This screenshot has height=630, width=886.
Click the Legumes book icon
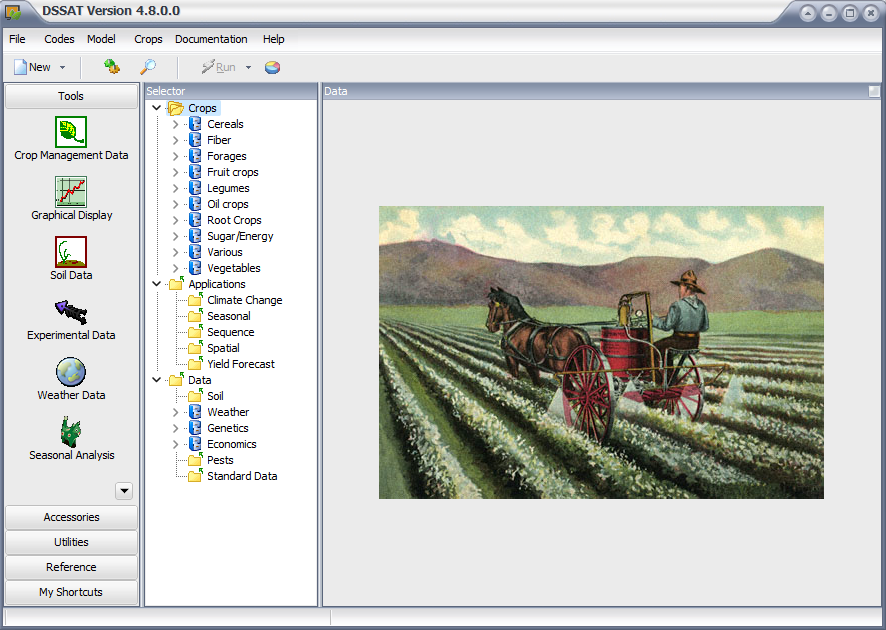pyautogui.click(x=195, y=188)
